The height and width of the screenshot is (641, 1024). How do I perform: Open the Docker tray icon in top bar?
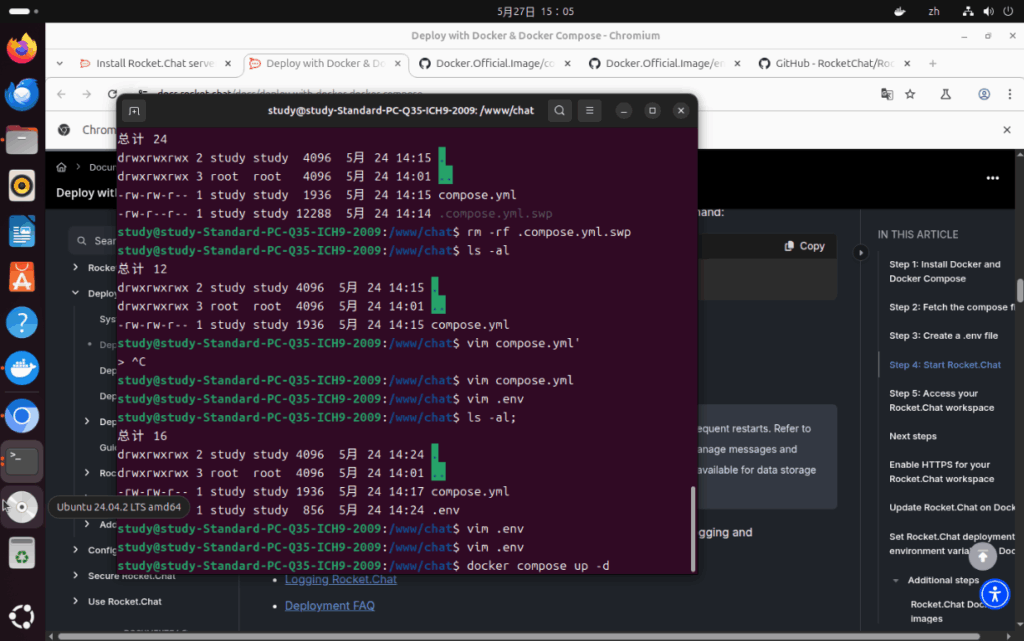point(899,12)
